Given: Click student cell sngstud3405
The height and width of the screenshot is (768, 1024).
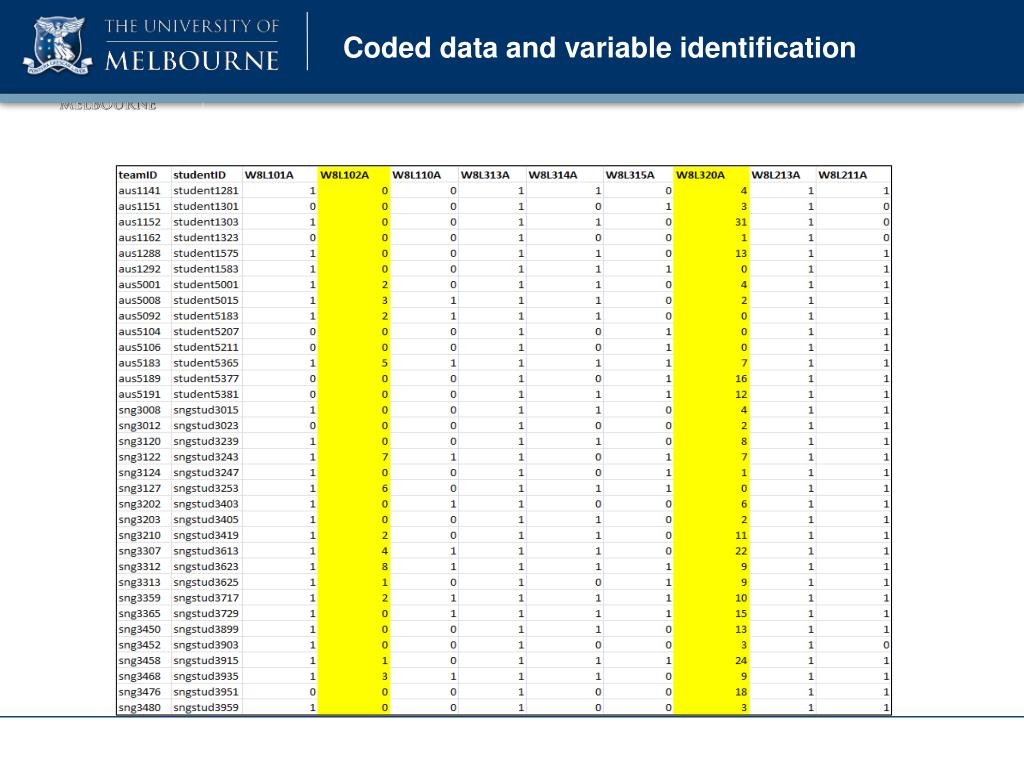Looking at the screenshot, I should click(x=206, y=520).
